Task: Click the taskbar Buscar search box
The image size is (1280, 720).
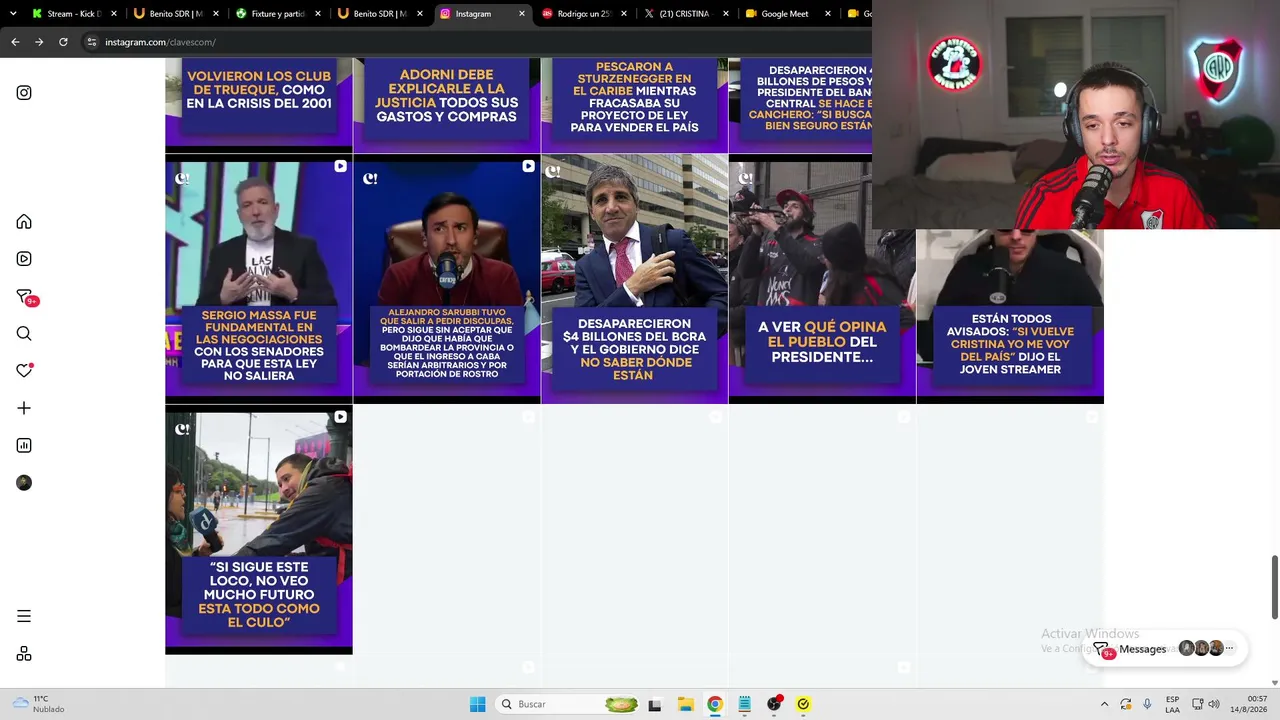Action: click(x=568, y=704)
